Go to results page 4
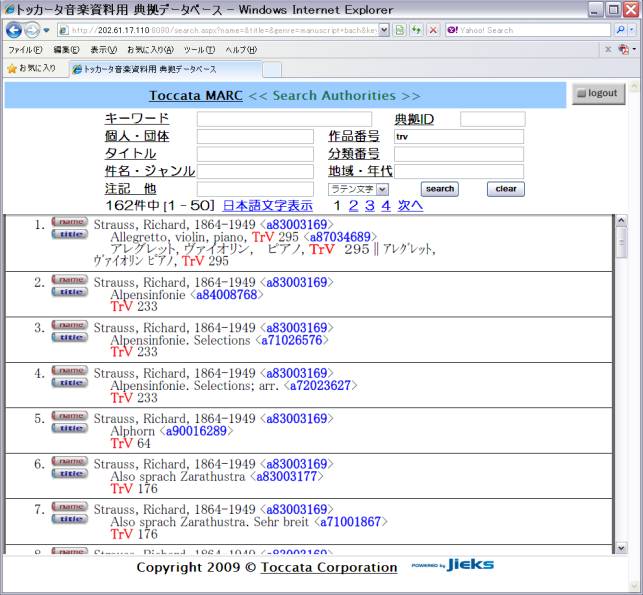The width and height of the screenshot is (643, 595). point(386,205)
